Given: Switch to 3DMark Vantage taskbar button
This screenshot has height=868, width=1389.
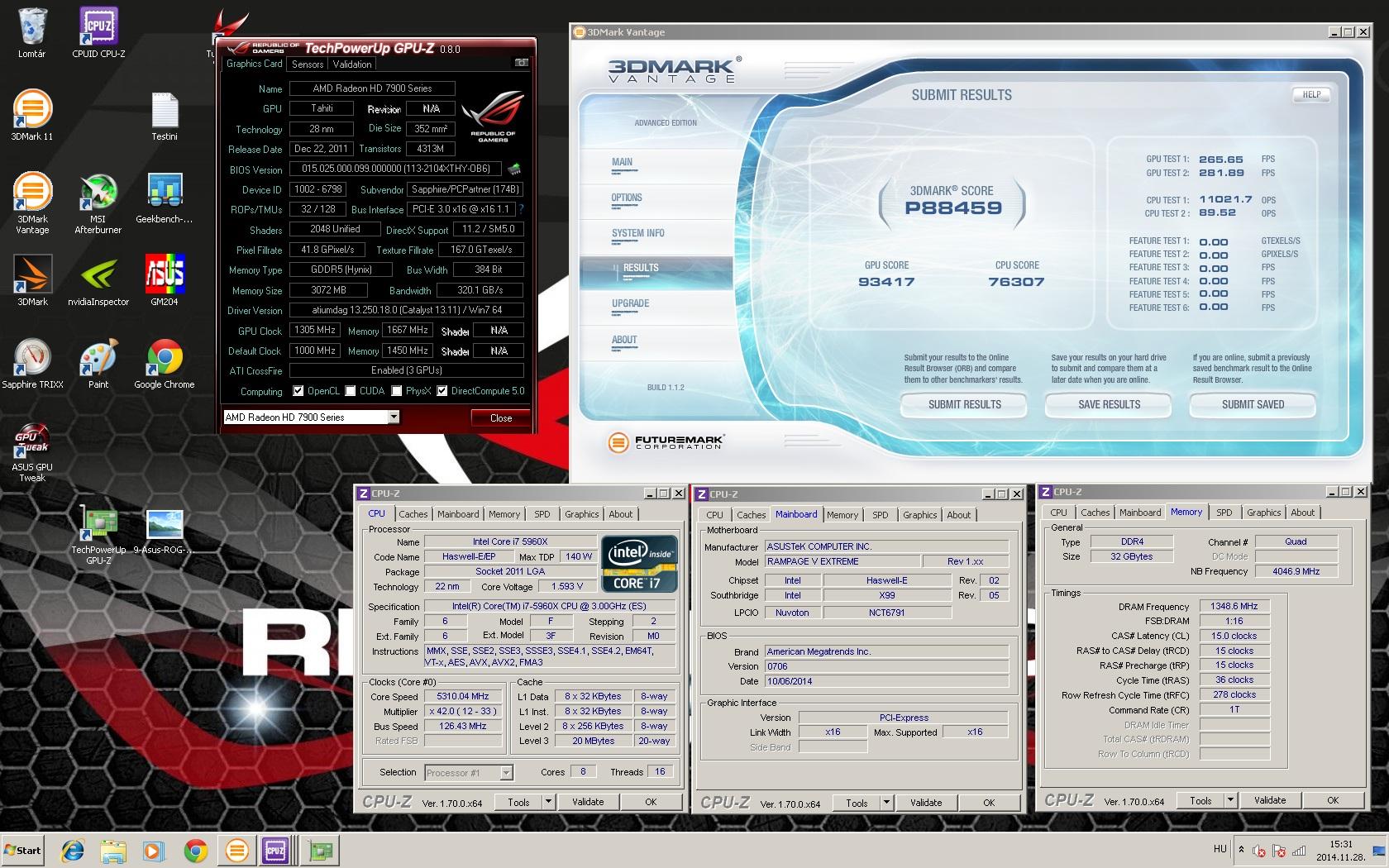Looking at the screenshot, I should coord(236,850).
